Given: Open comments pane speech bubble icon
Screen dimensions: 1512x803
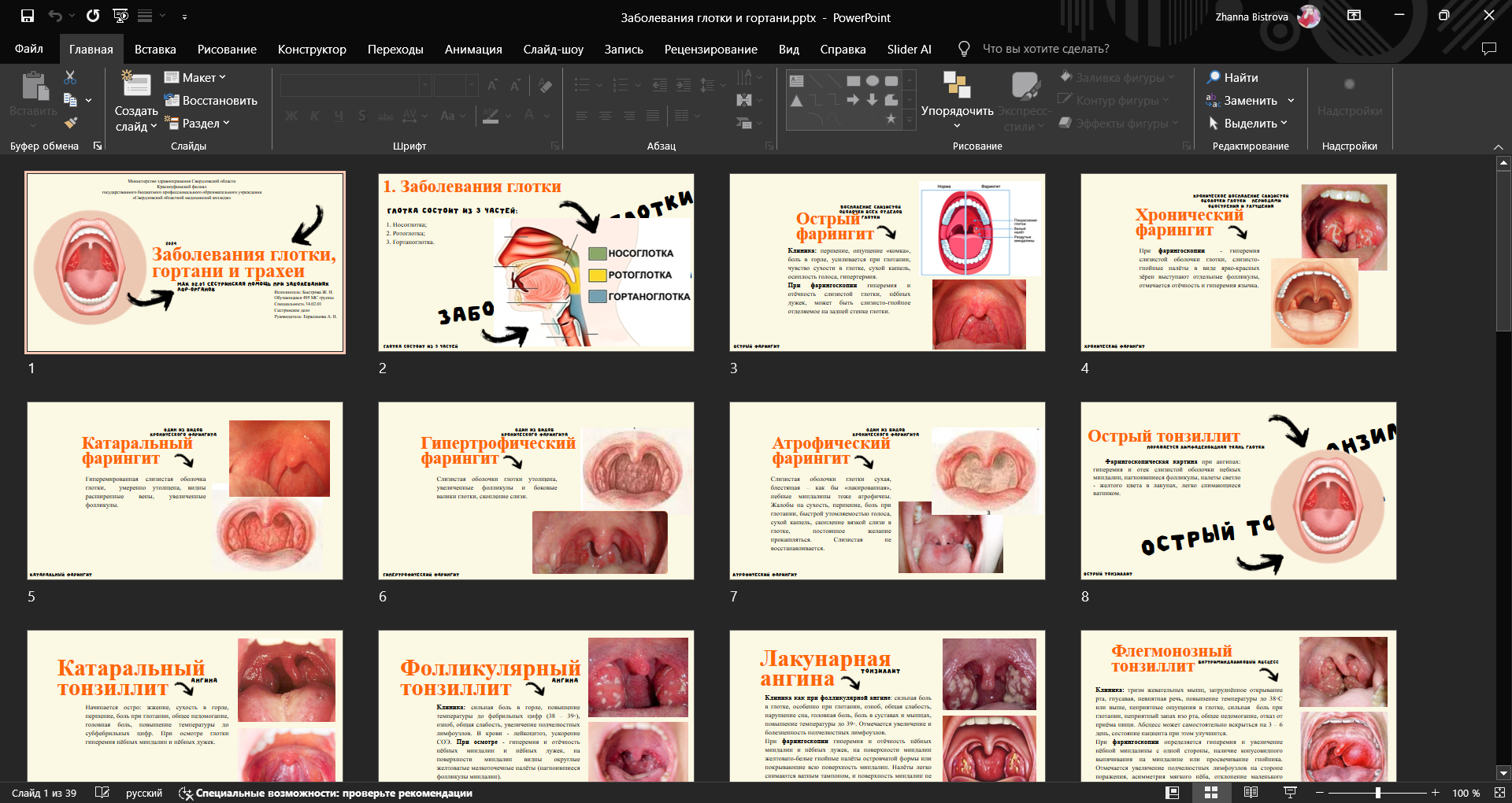Looking at the screenshot, I should pyautogui.click(x=1488, y=49).
